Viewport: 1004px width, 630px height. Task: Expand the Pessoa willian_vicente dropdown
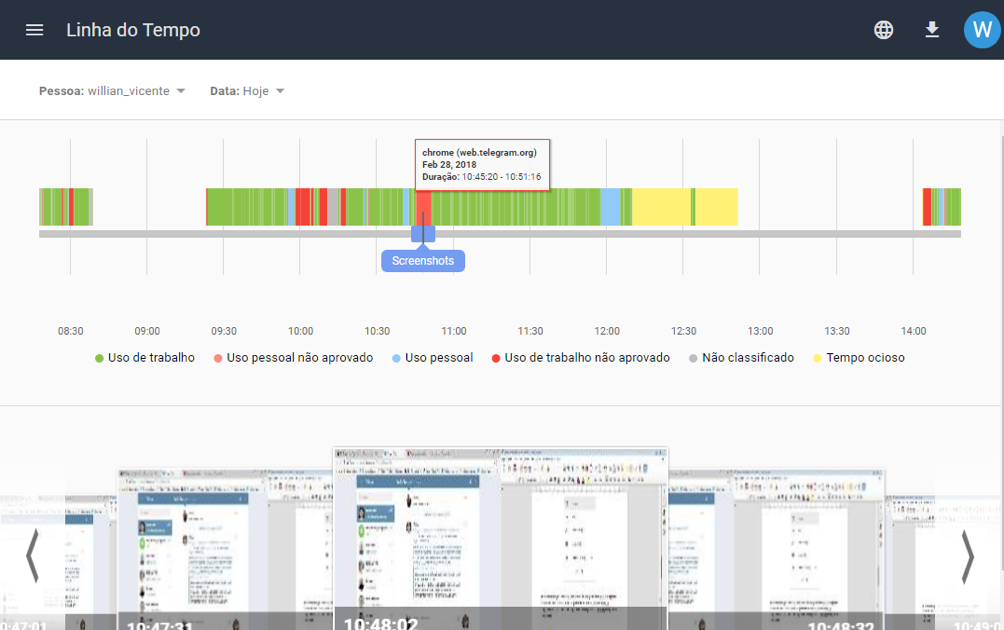tap(113, 91)
